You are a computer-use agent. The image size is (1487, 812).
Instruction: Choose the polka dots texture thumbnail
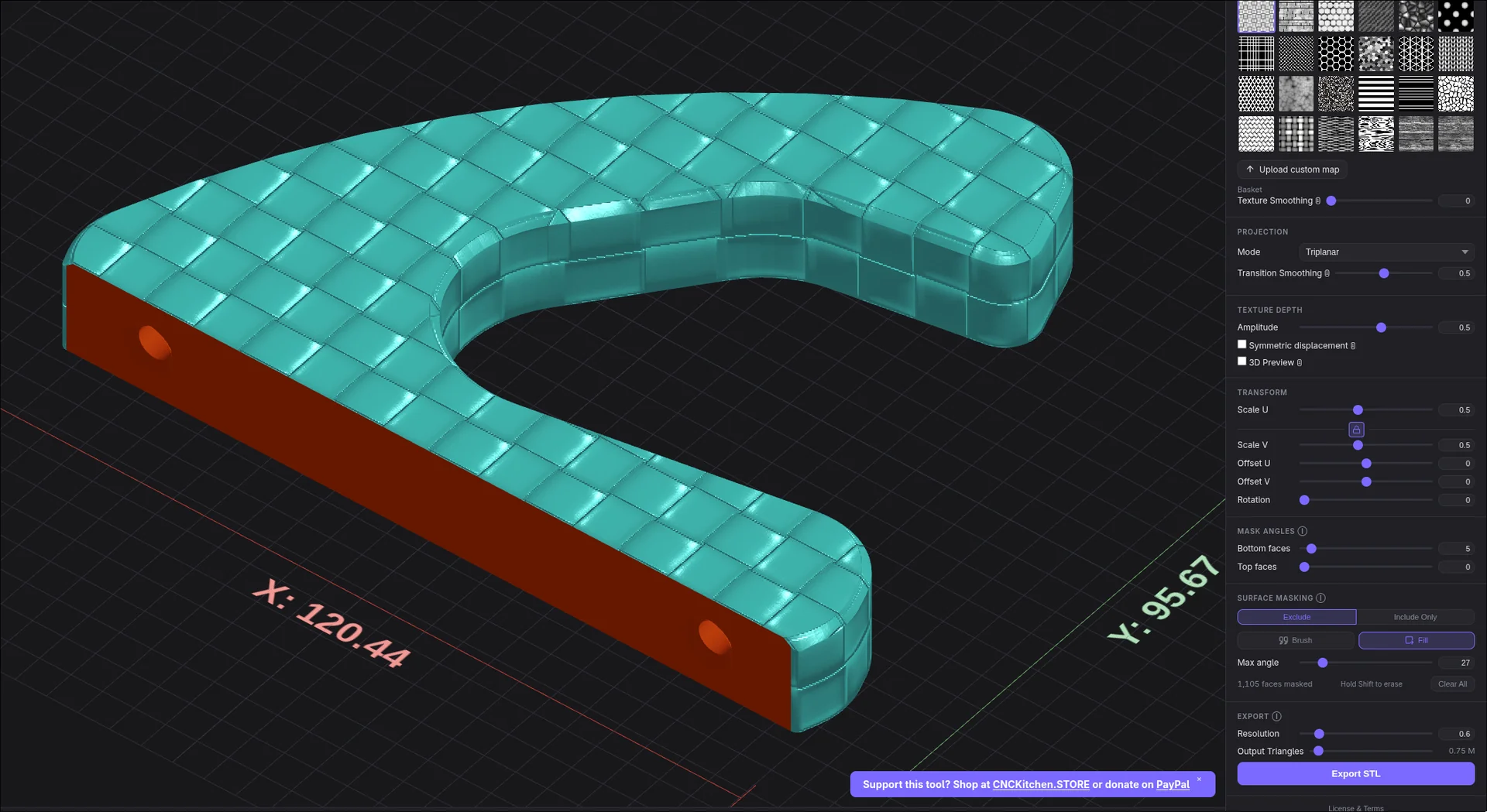coord(1455,16)
